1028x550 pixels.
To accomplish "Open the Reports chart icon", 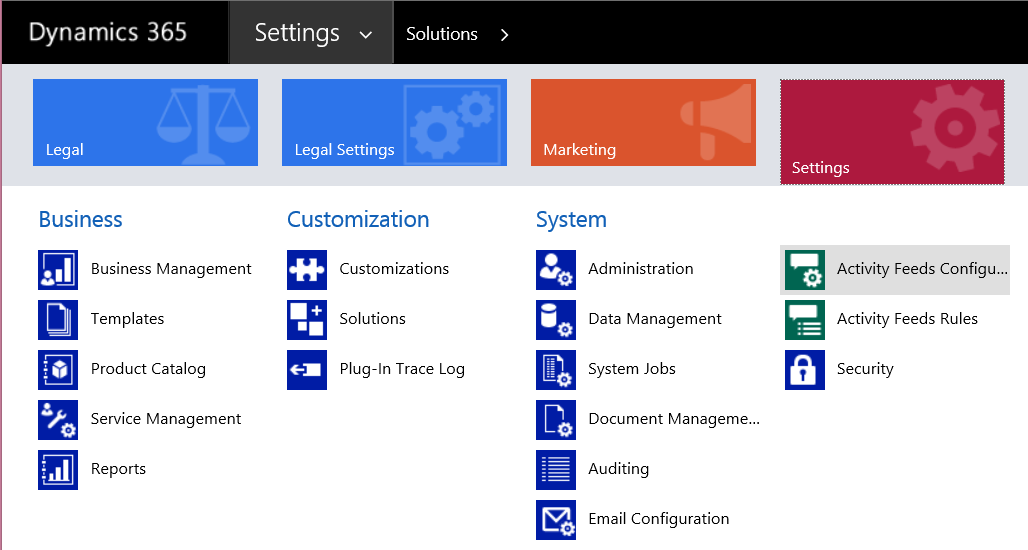I will pyautogui.click(x=58, y=469).
